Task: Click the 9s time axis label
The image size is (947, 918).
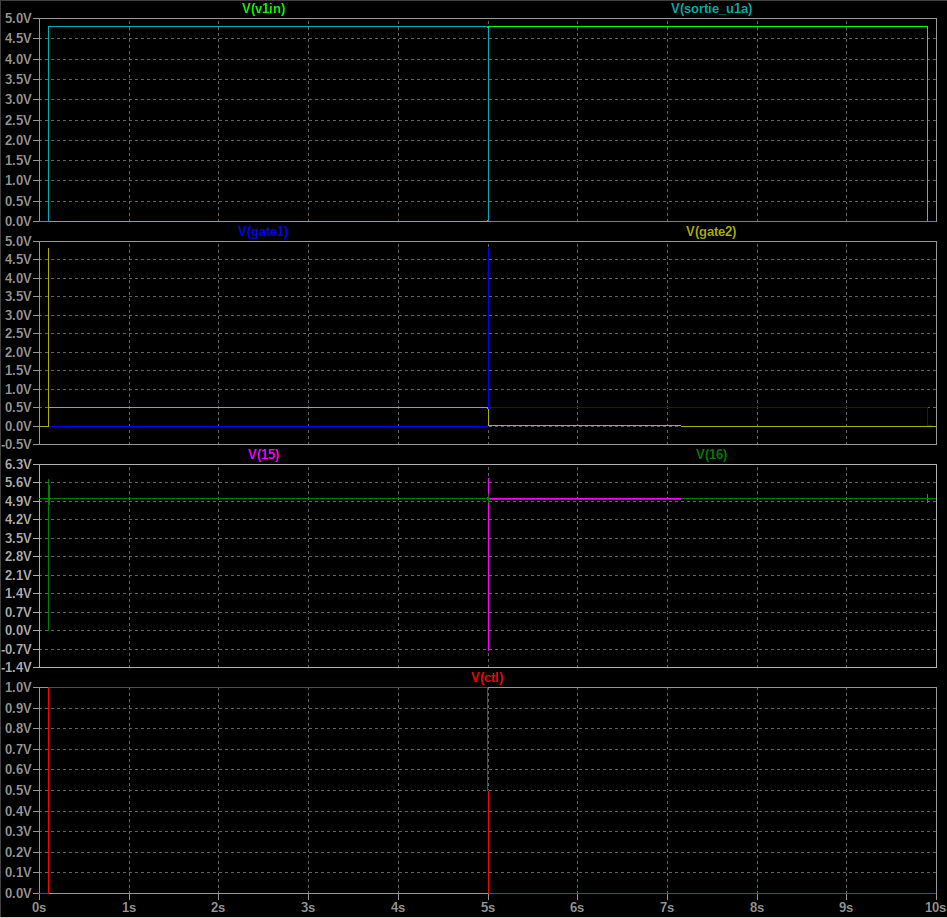Action: [x=846, y=908]
